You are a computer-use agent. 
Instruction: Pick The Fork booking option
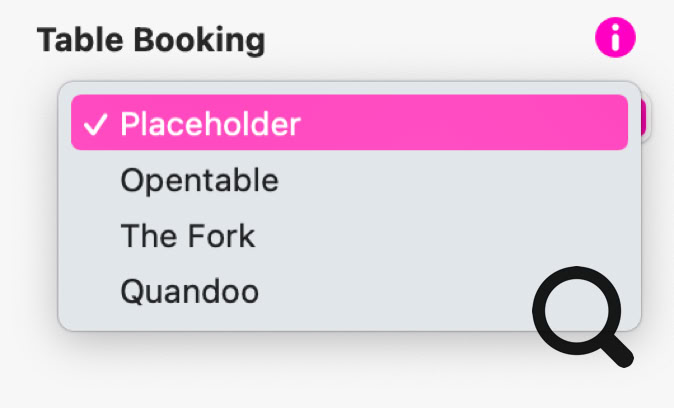(x=187, y=236)
